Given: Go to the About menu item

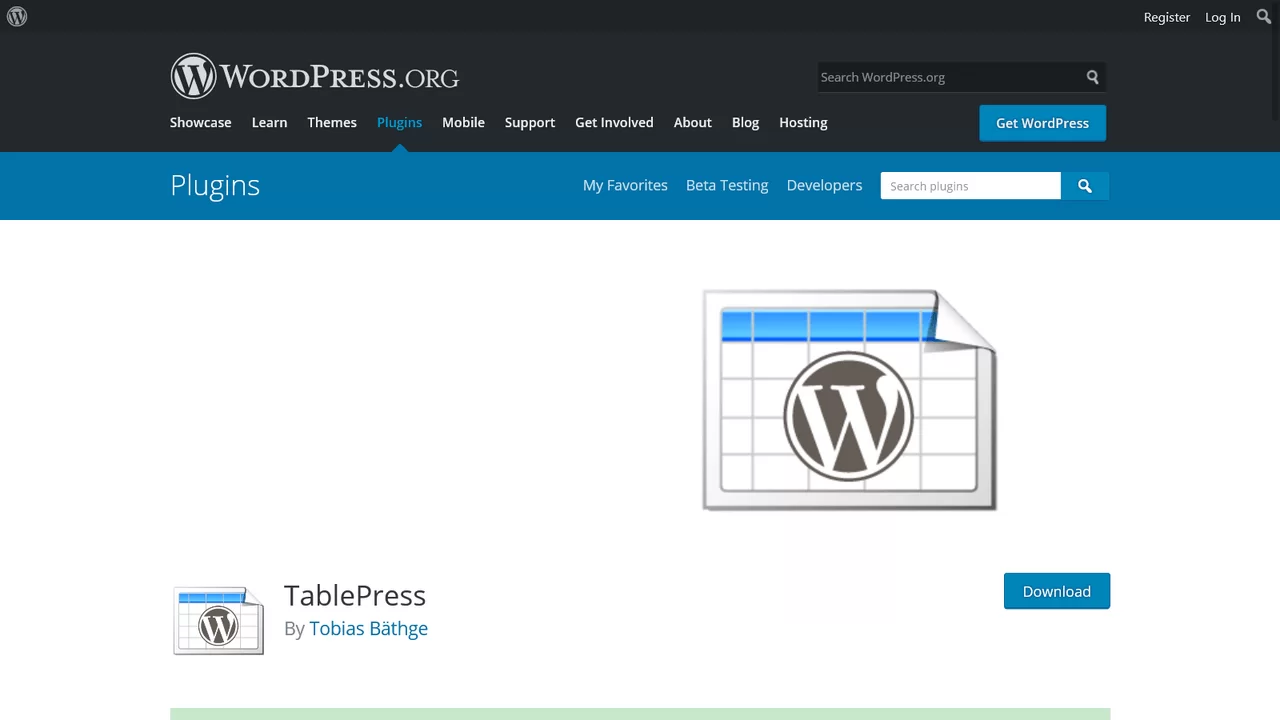Looking at the screenshot, I should point(692,122).
